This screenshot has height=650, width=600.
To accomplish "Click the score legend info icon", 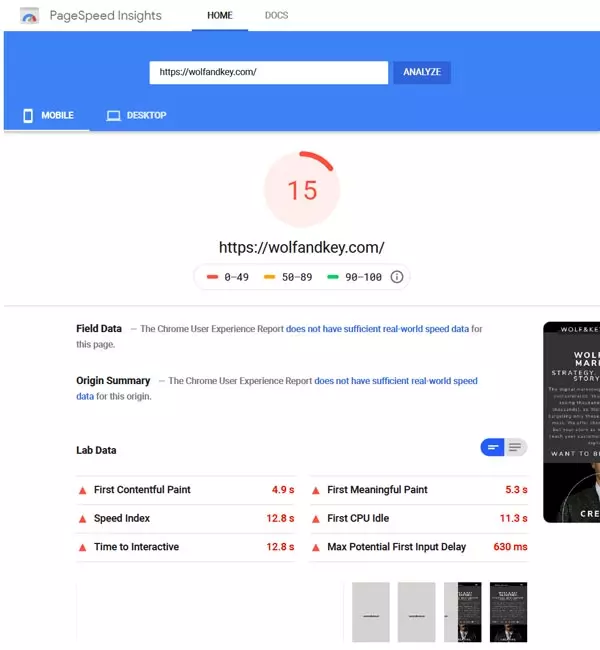I will [397, 276].
